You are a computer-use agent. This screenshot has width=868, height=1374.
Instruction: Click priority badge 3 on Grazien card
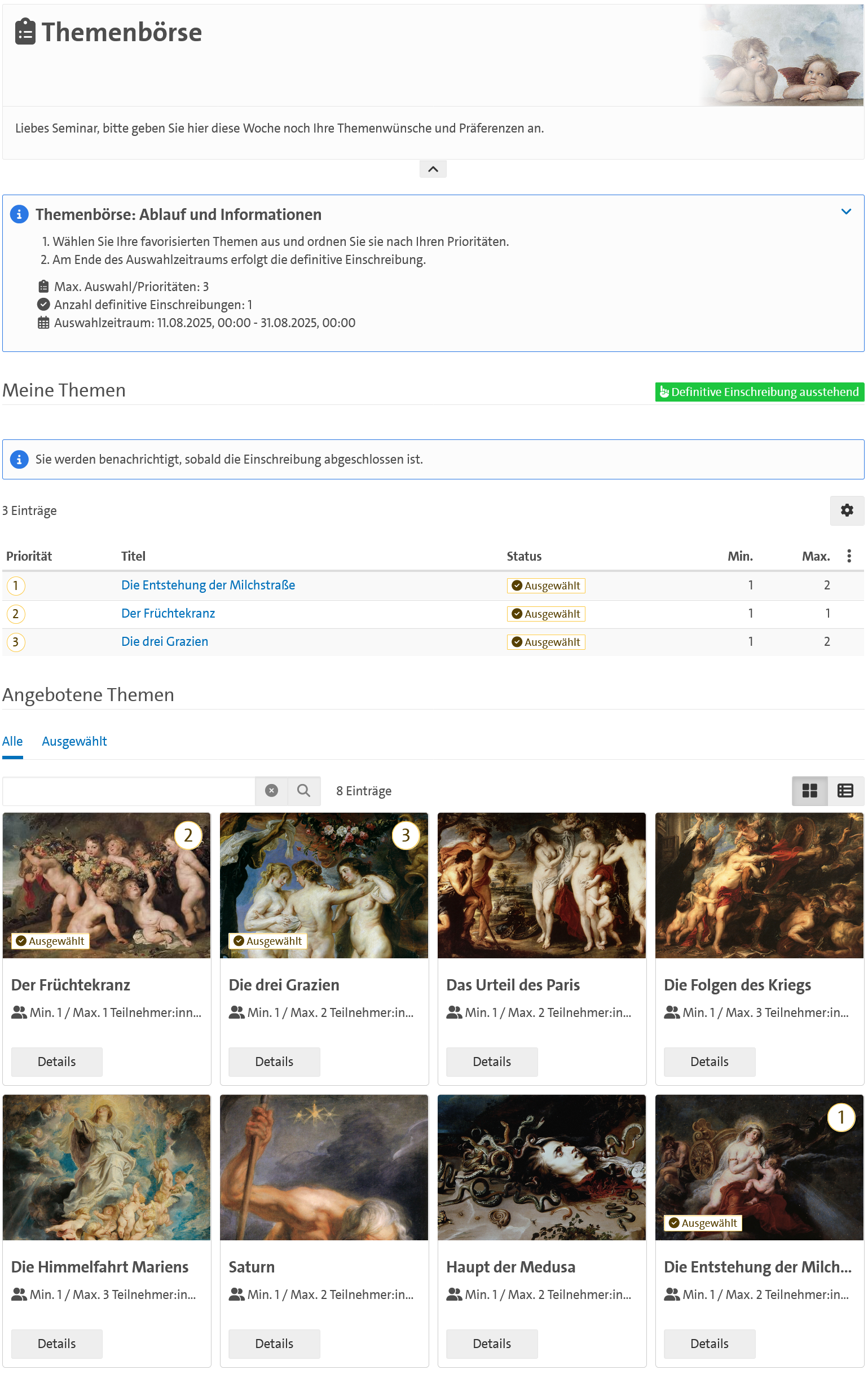click(405, 835)
